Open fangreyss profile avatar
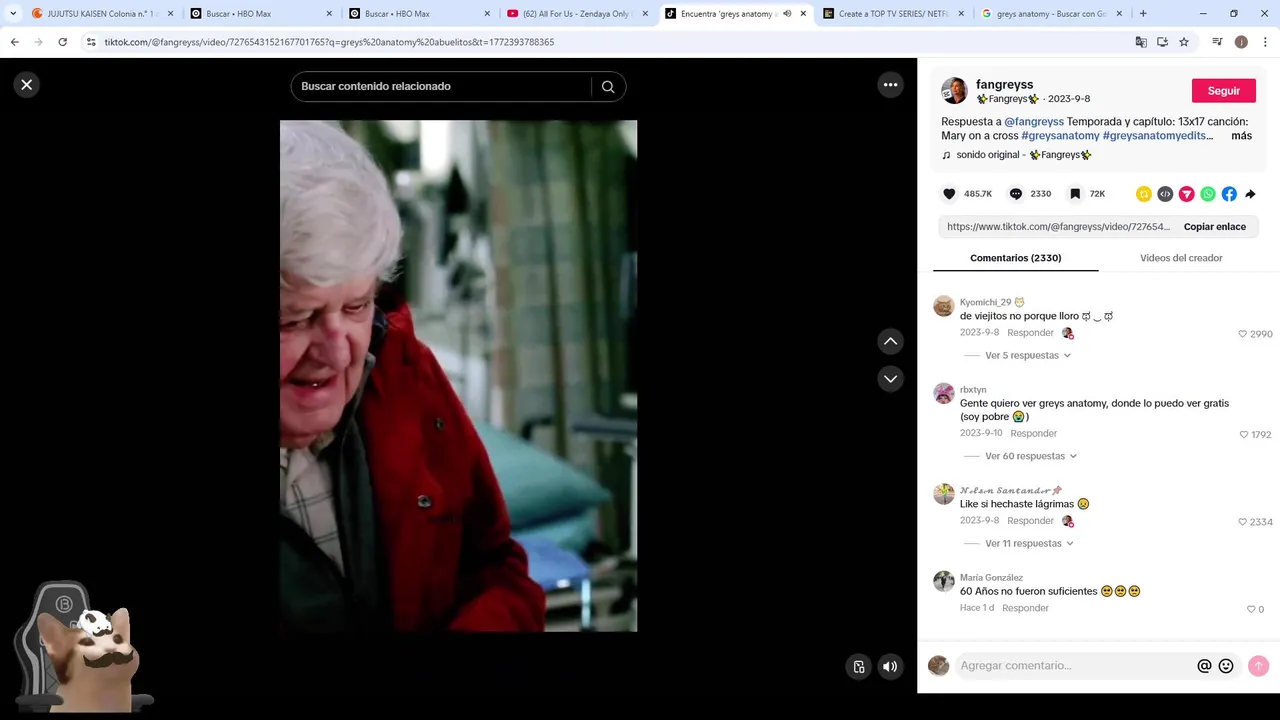This screenshot has height=720, width=1280. tap(954, 91)
